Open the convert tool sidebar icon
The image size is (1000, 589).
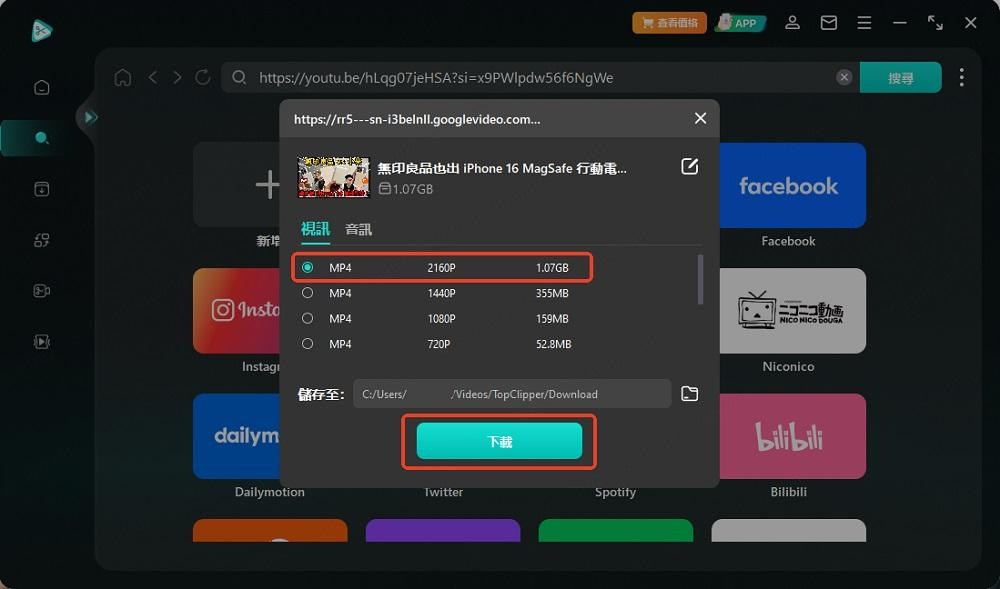41,240
